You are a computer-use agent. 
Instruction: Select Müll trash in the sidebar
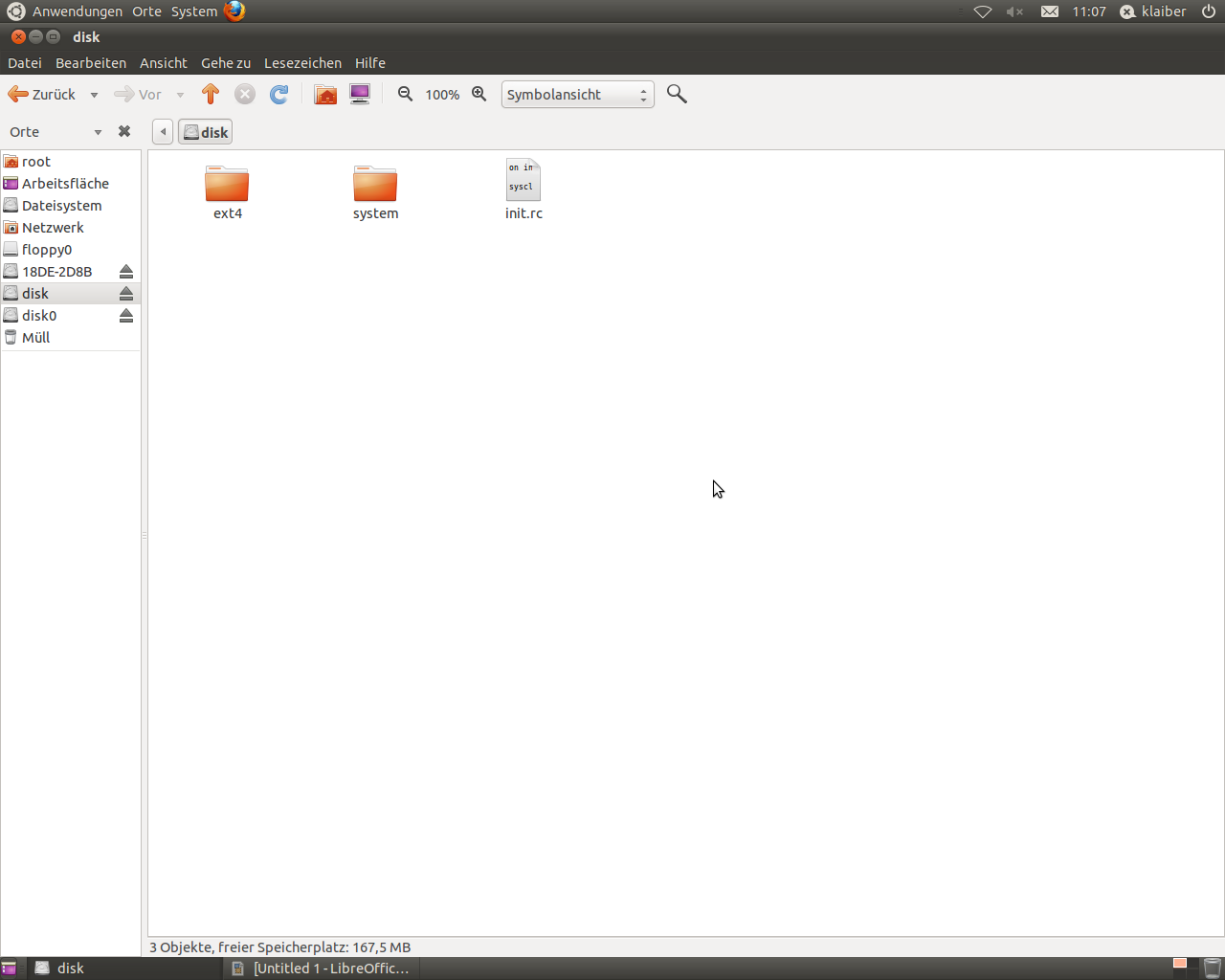point(71,338)
